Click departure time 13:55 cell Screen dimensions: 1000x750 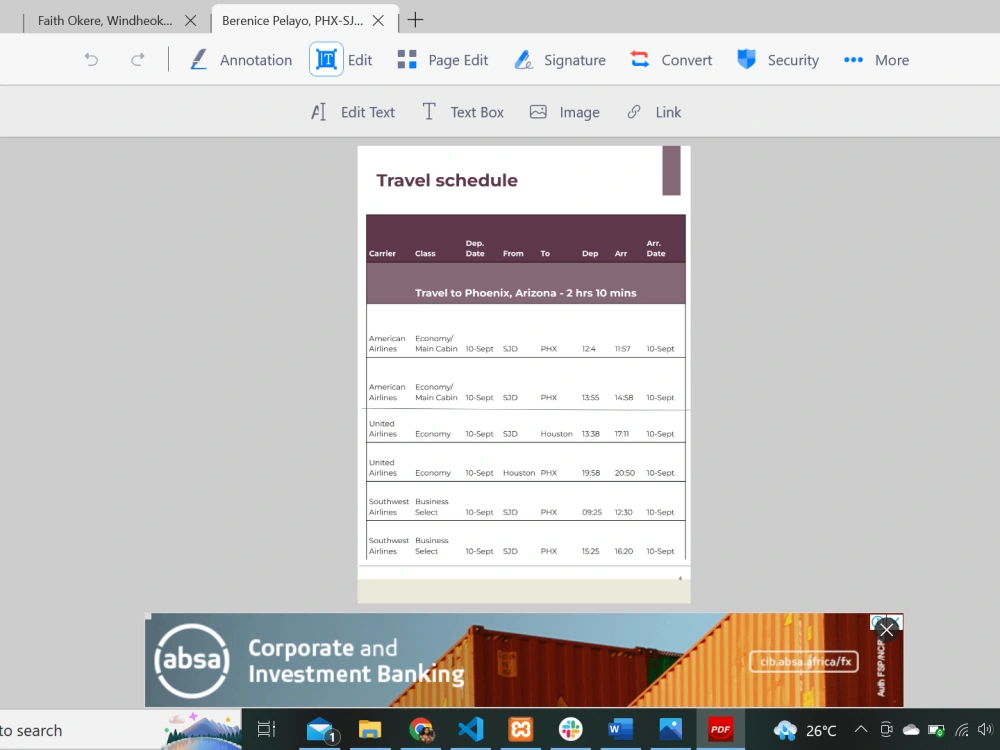click(590, 397)
